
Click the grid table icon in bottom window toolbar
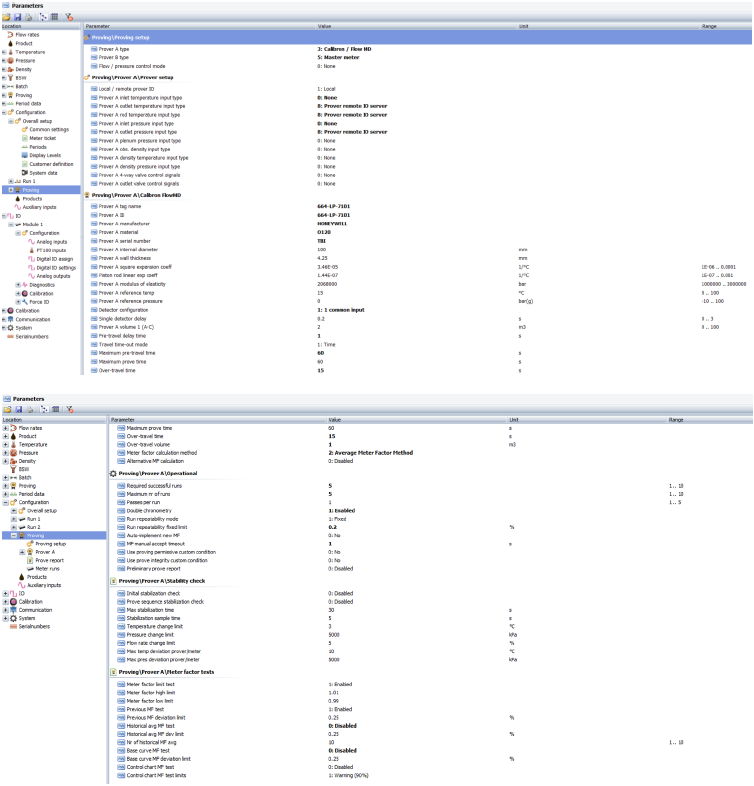pyautogui.click(x=56, y=410)
